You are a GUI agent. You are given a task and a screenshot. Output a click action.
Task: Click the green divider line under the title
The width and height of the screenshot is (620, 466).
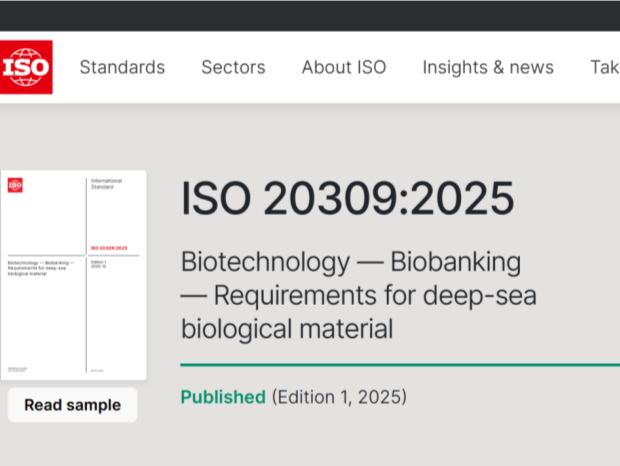tap(400, 365)
